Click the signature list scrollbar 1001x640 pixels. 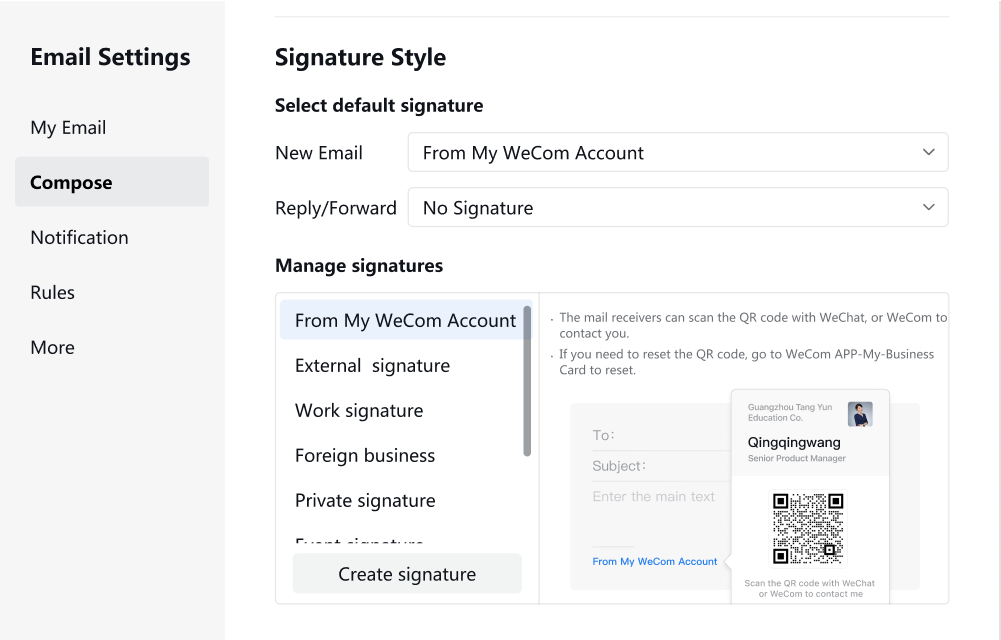527,381
